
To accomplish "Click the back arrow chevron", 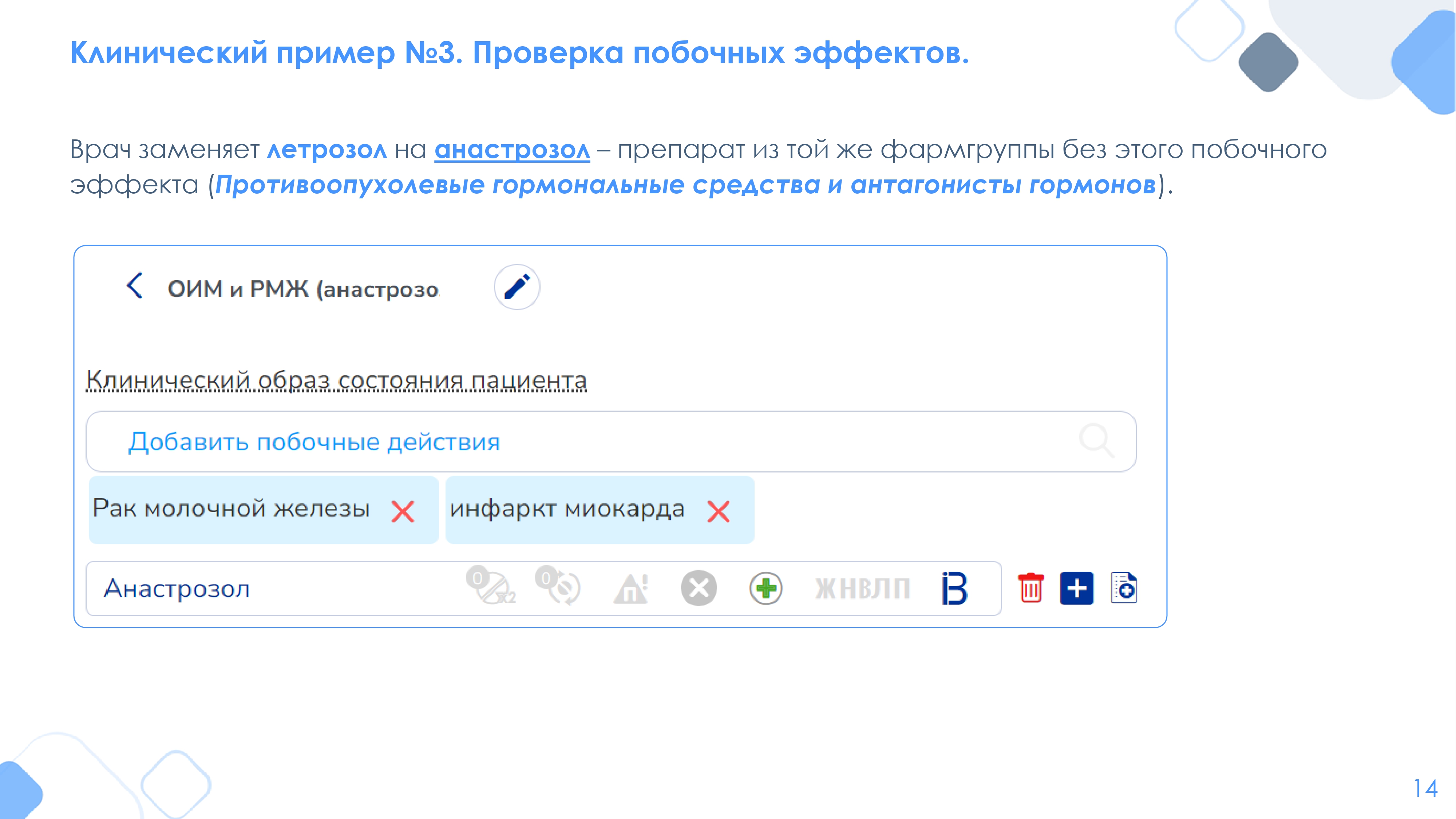I will tap(135, 286).
